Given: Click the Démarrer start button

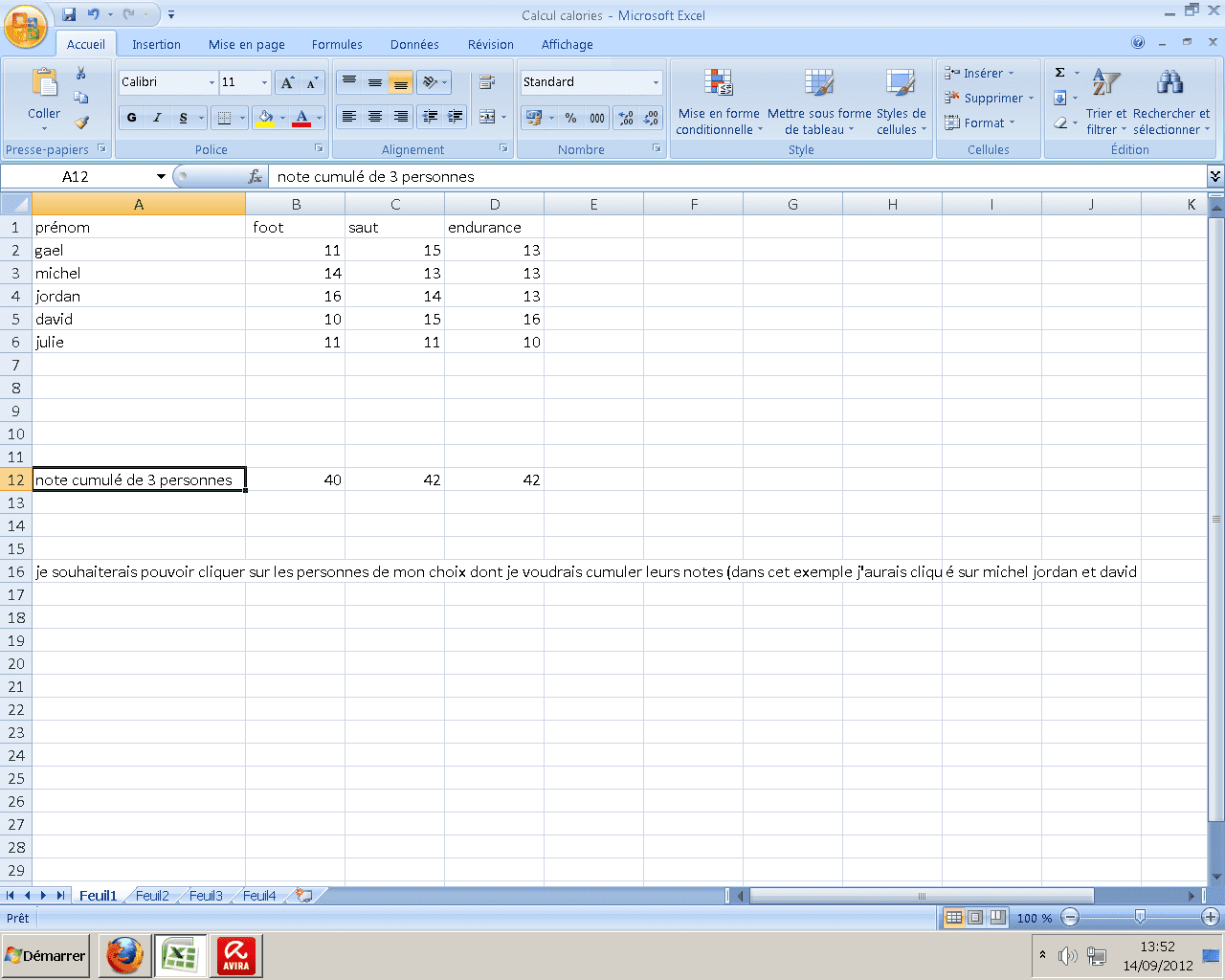Looking at the screenshot, I should point(46,955).
